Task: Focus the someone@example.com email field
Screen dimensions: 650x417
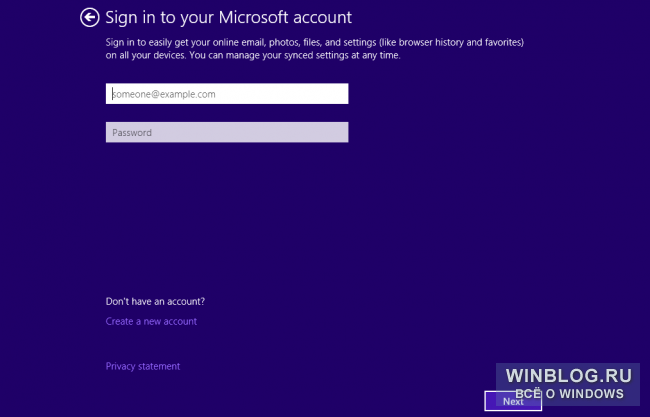Action: click(227, 94)
